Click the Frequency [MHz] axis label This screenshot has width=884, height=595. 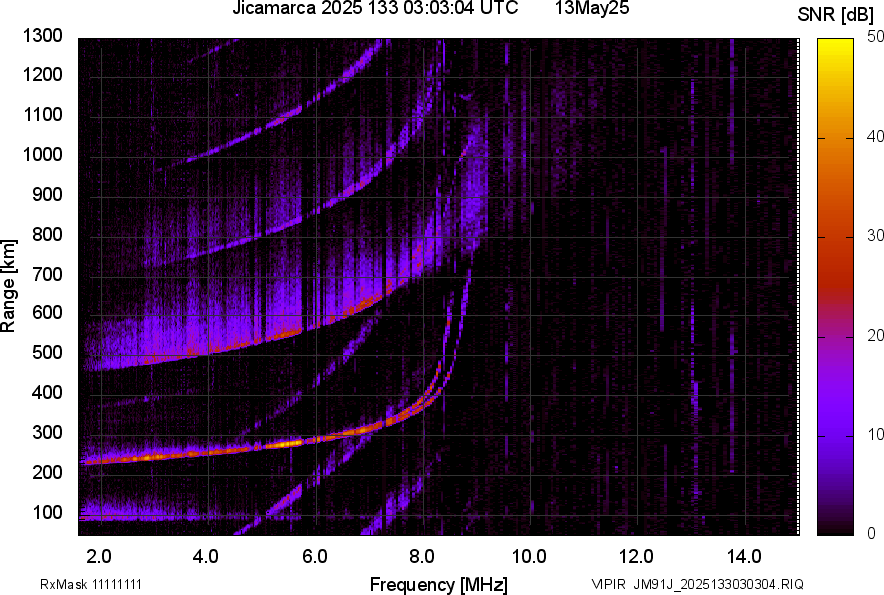(x=439, y=584)
